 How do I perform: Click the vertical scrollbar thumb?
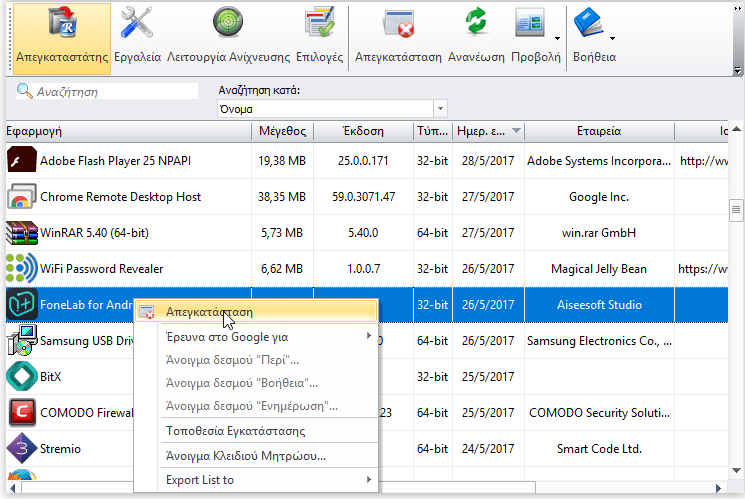[x=736, y=210]
